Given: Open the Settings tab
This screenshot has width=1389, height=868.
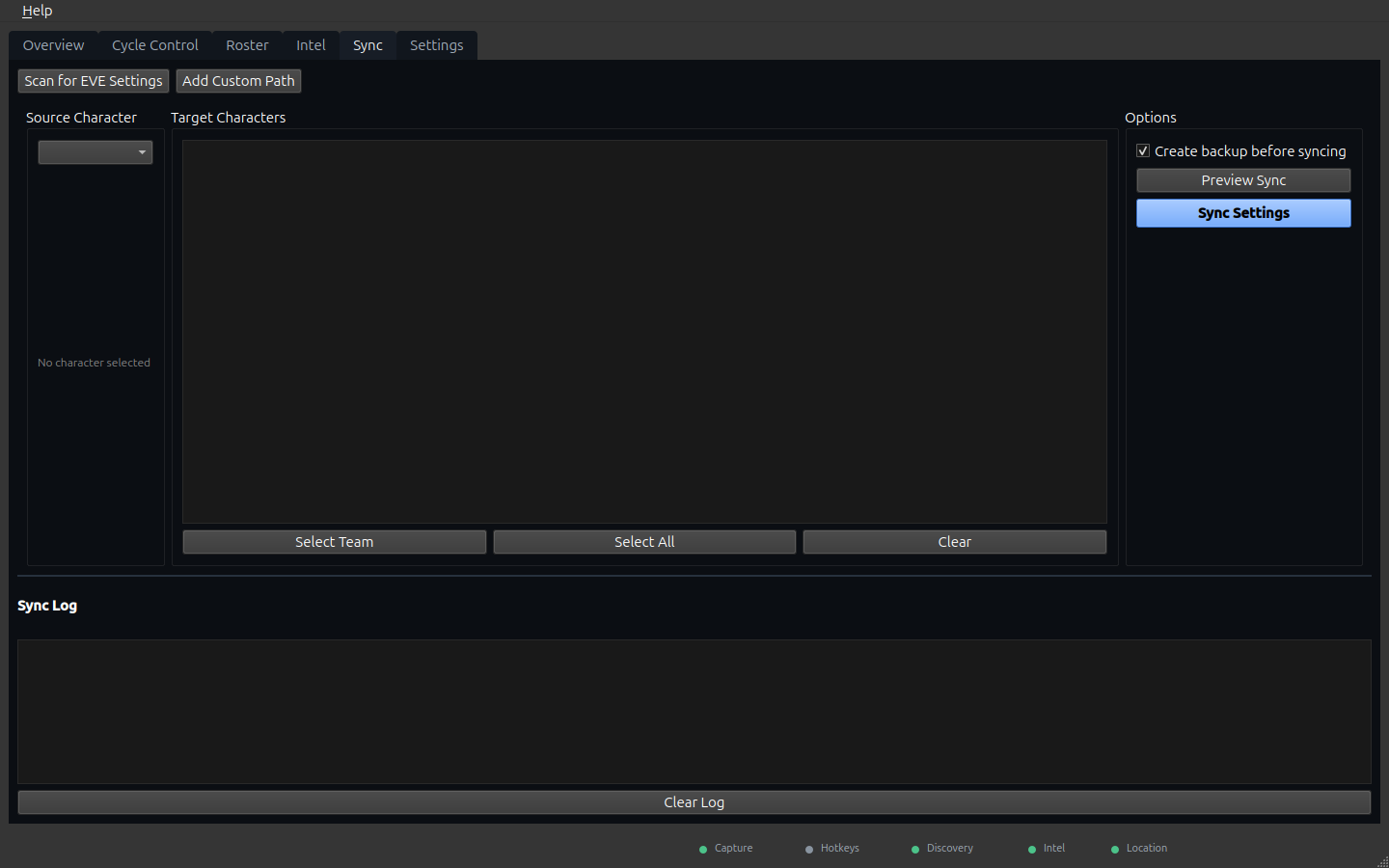Looking at the screenshot, I should coord(436,45).
